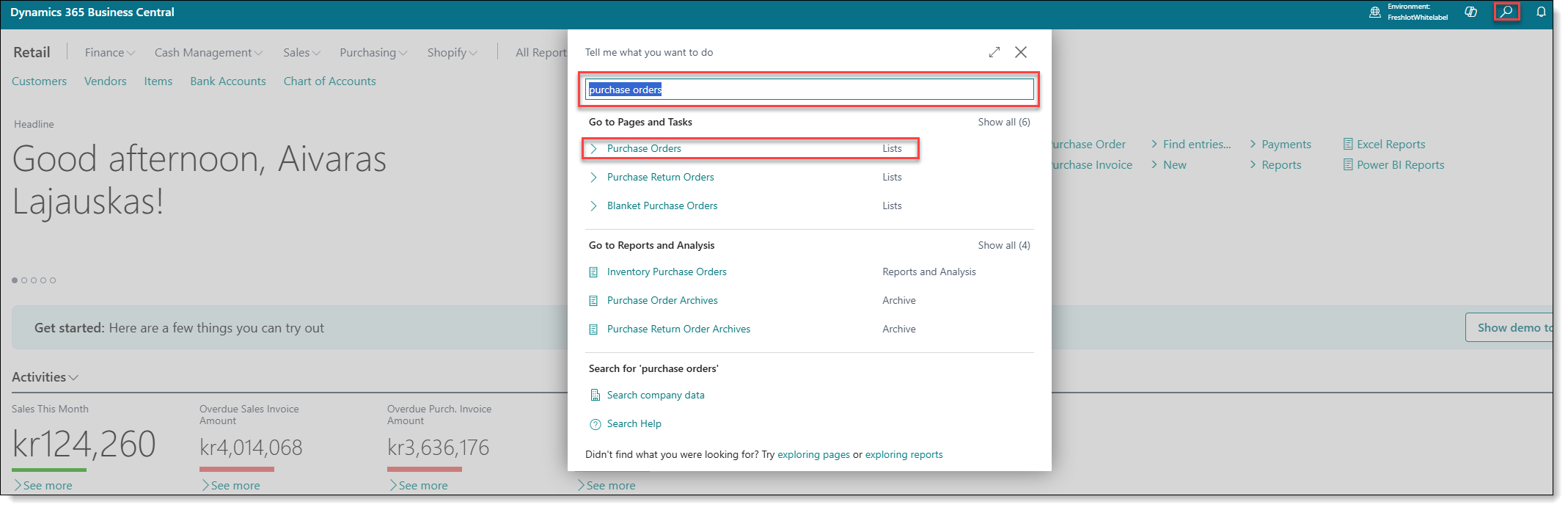Open the All Reports menu item
Image resolution: width=1568 pixels, height=510 pixels.
[541, 52]
